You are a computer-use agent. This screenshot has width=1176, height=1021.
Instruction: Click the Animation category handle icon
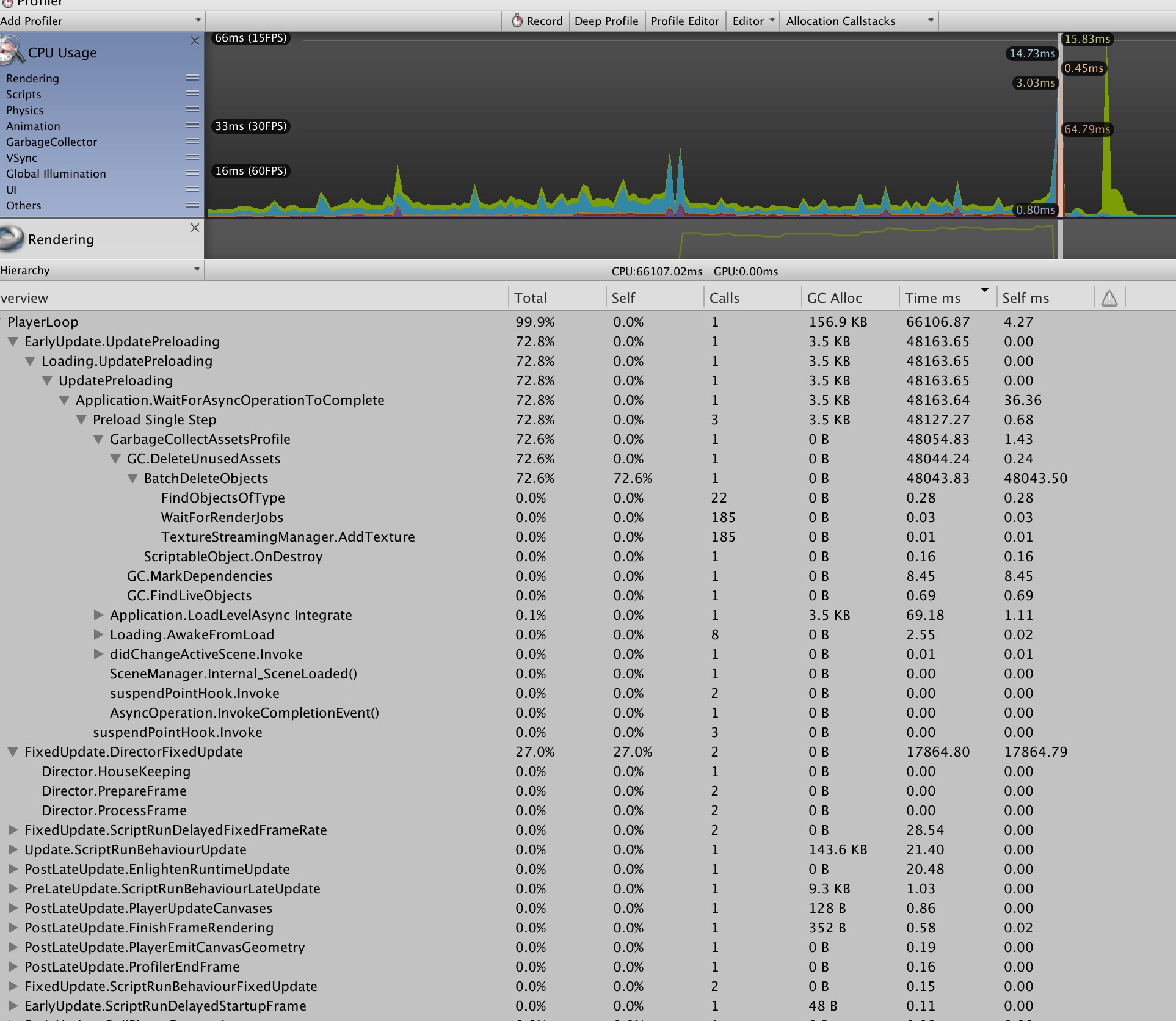(192, 126)
